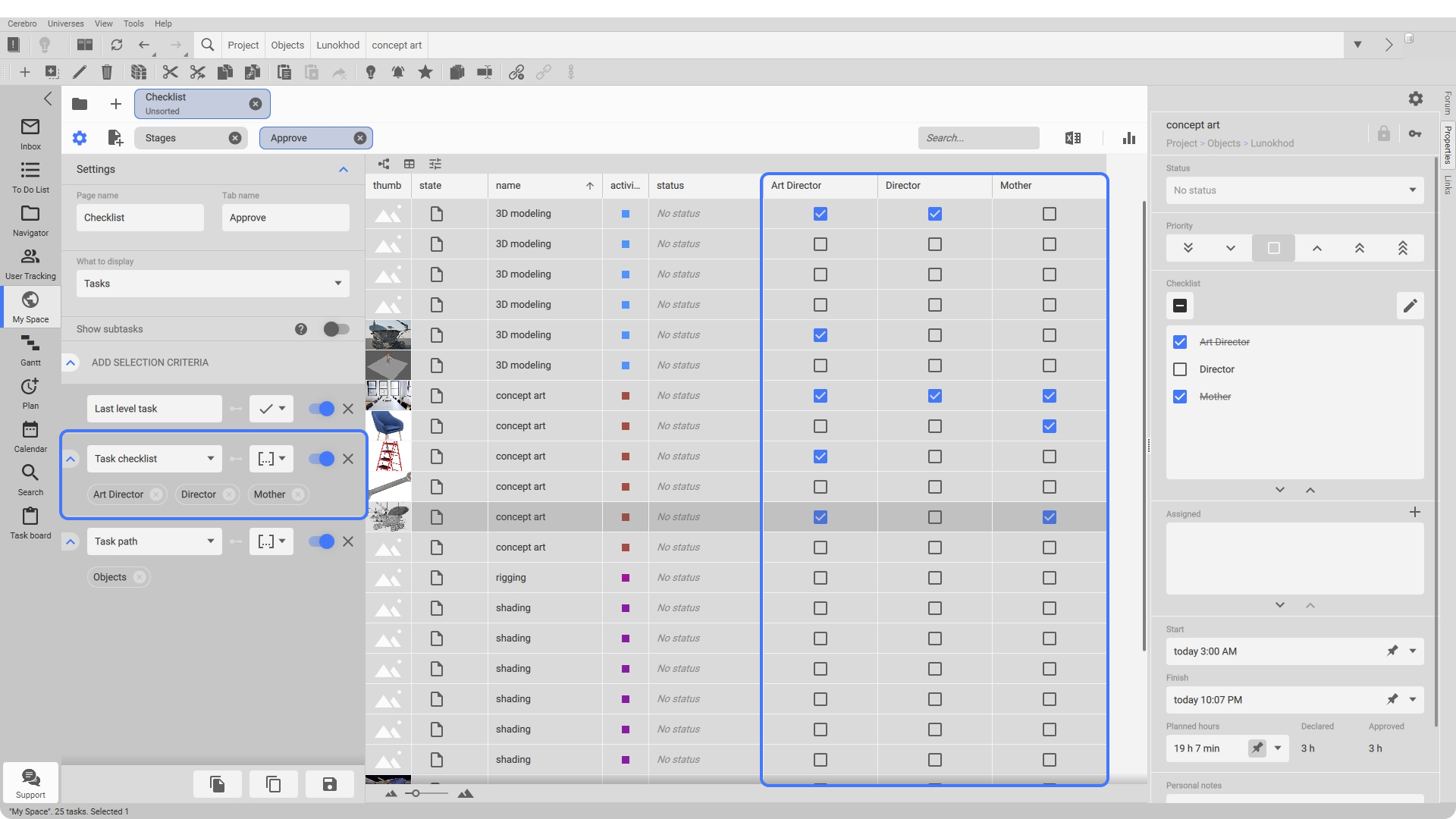
Task: Open the Calendar sidebar icon
Action: 30,436
